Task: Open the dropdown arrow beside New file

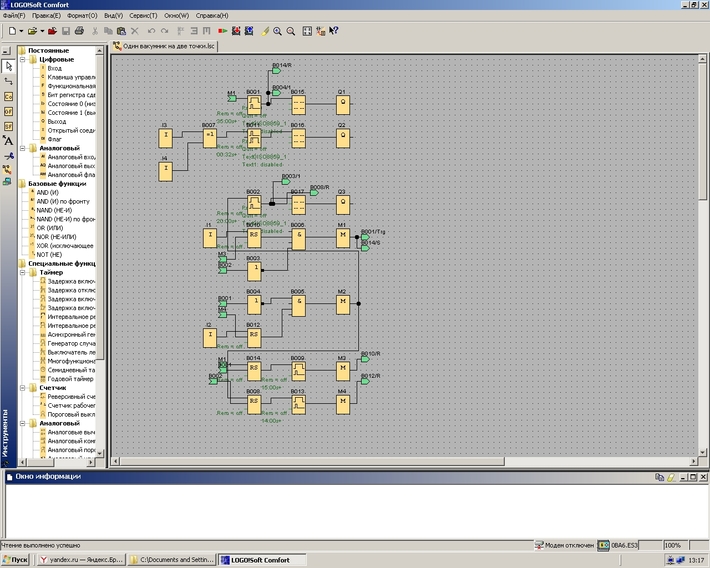Action: coord(21,31)
